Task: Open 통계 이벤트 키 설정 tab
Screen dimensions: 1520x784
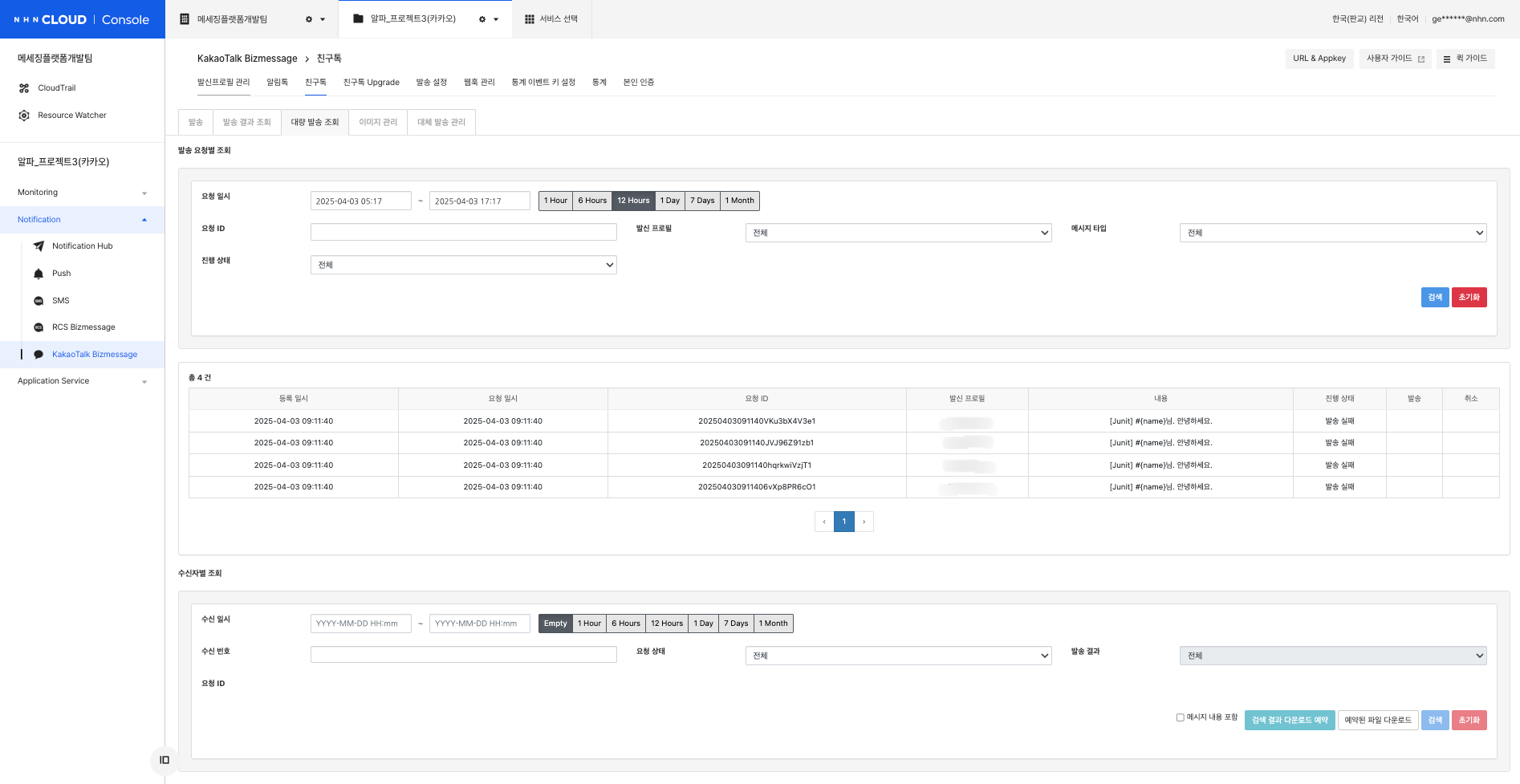Action: [x=543, y=82]
